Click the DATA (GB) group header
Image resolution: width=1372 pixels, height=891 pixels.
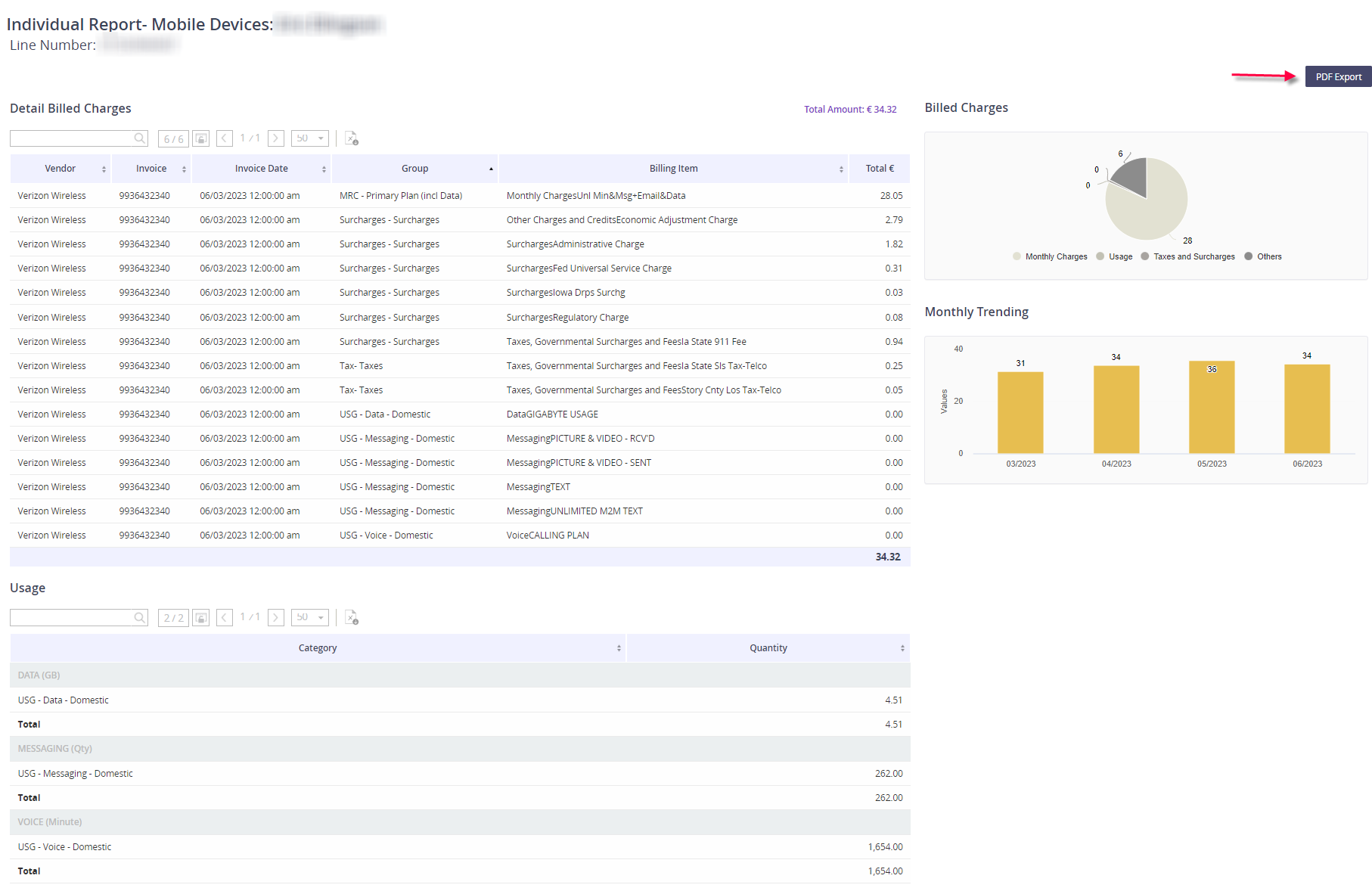[460, 675]
